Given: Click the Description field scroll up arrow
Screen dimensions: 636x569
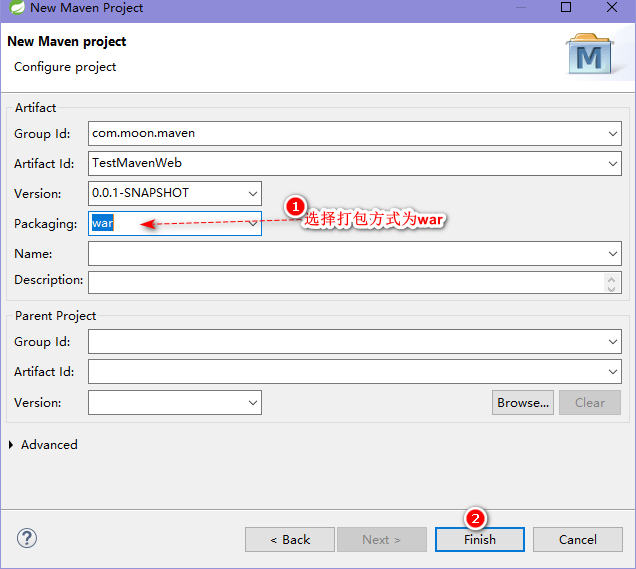Looking at the screenshot, I should coord(612,279).
